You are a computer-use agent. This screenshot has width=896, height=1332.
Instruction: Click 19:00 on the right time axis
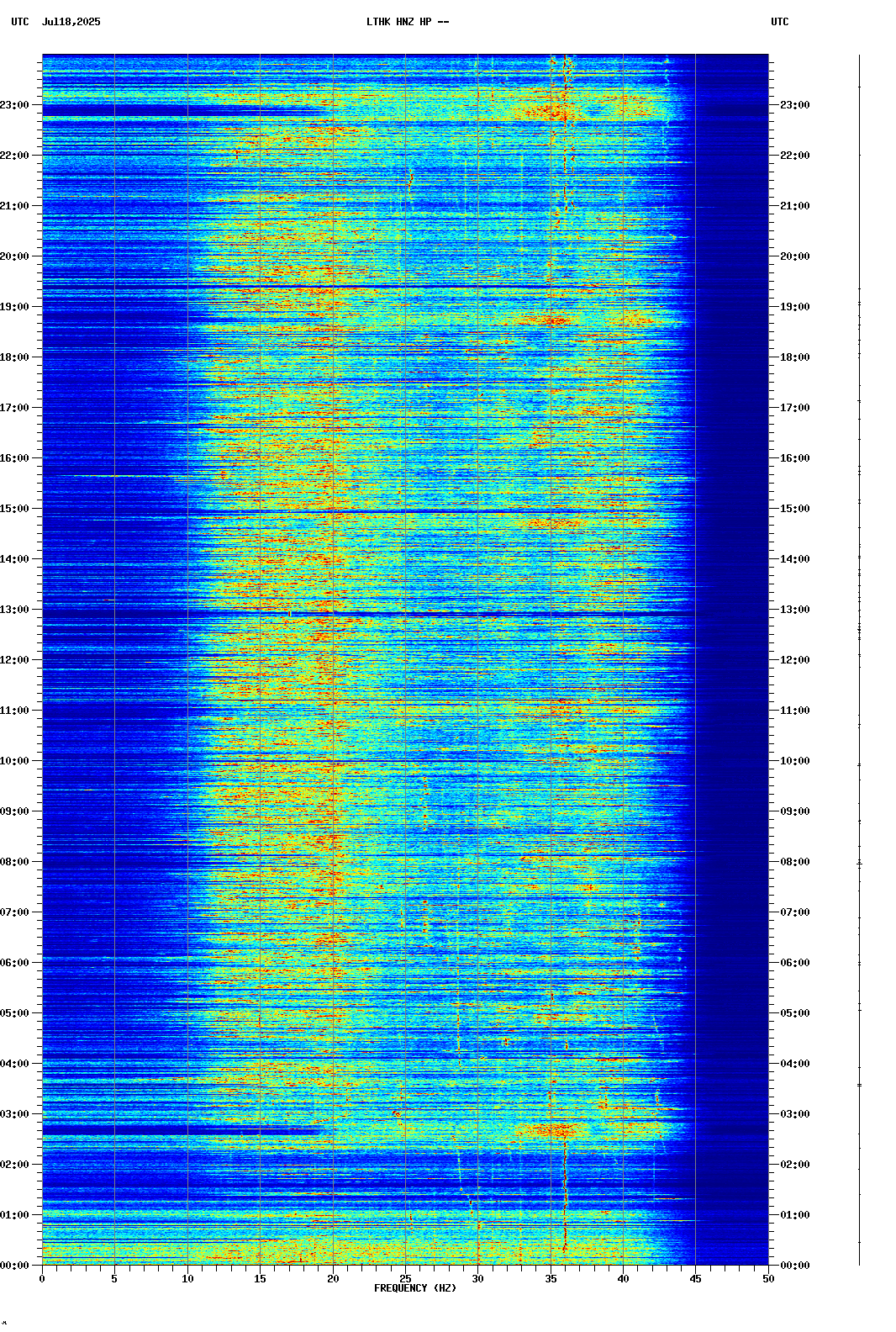(795, 307)
